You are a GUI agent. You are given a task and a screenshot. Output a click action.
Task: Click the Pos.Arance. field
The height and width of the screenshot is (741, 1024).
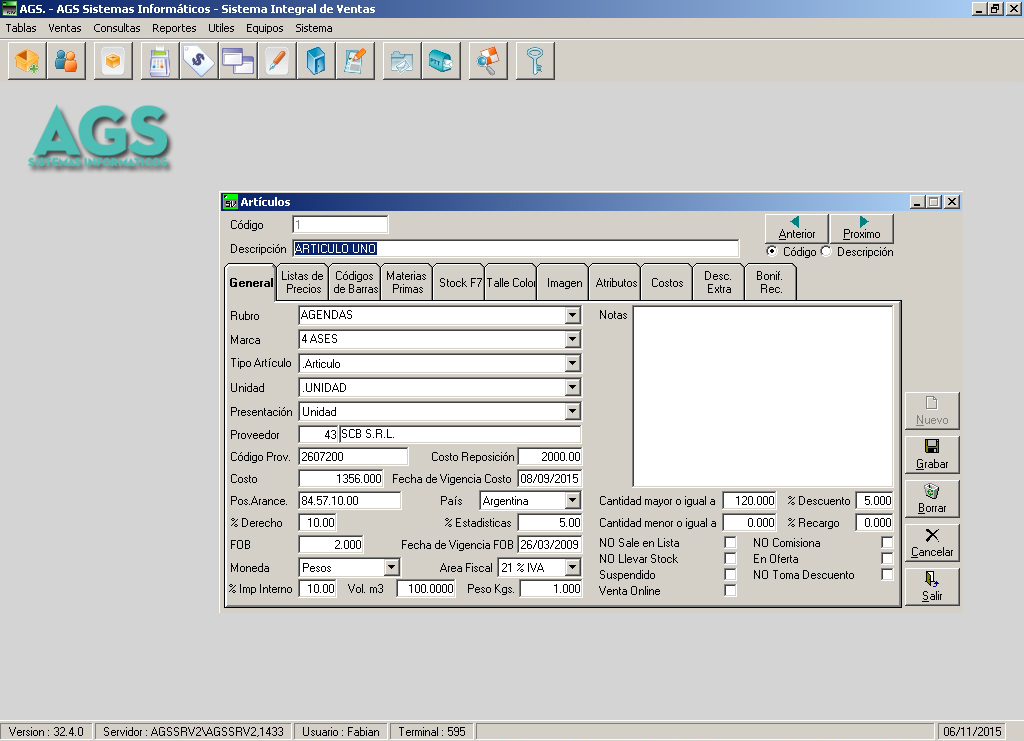pos(349,501)
